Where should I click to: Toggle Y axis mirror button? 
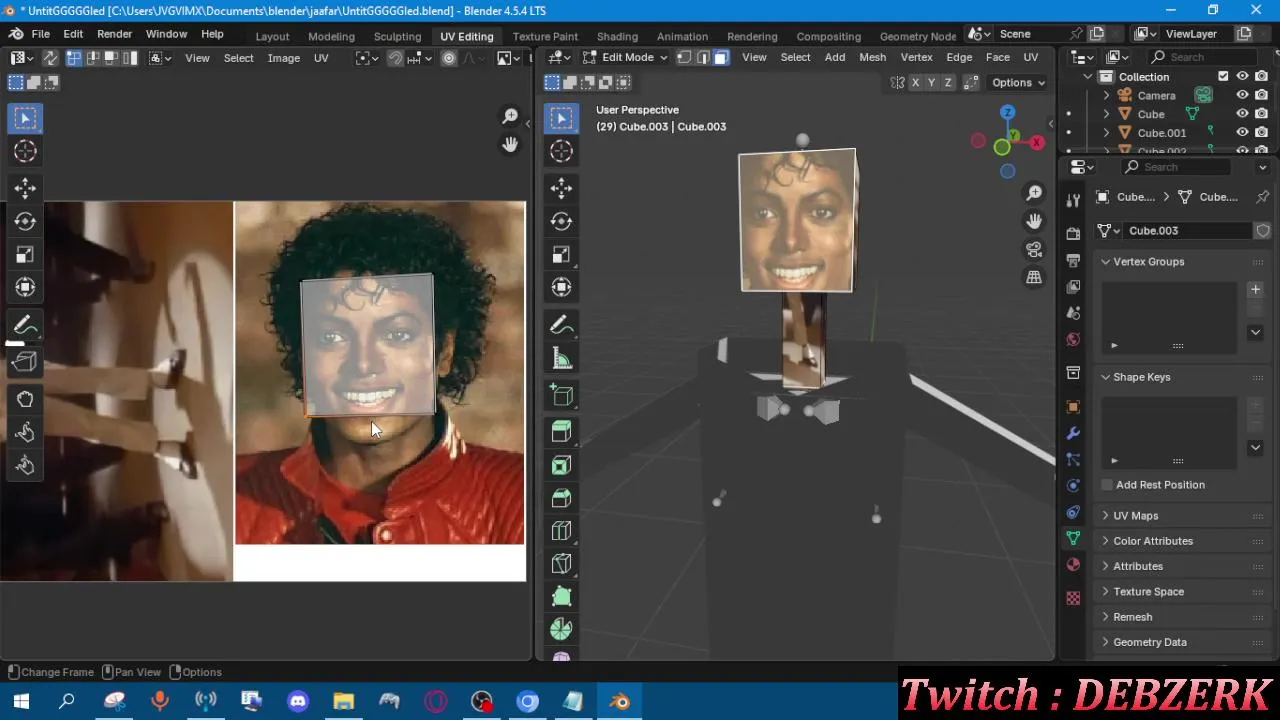[931, 83]
